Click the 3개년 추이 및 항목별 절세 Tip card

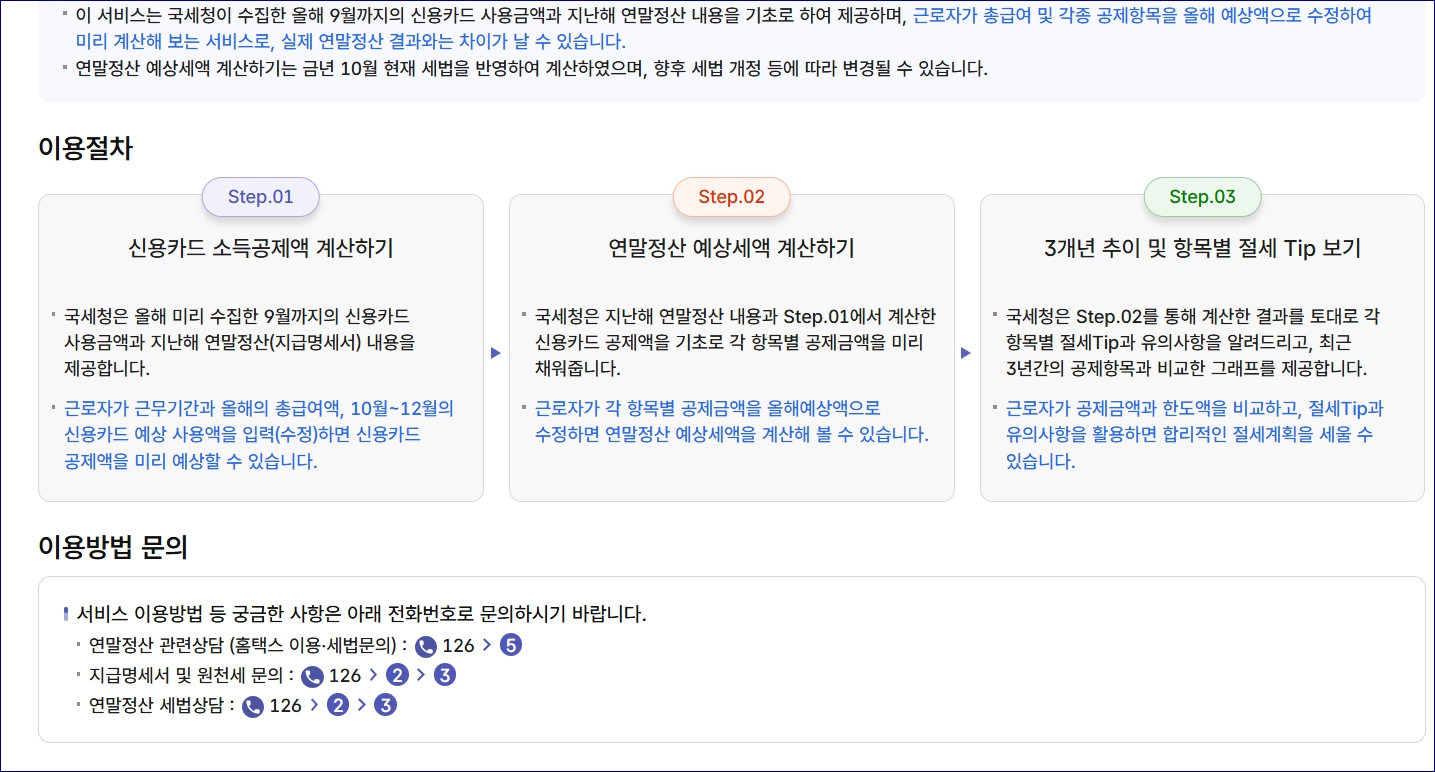1202,248
